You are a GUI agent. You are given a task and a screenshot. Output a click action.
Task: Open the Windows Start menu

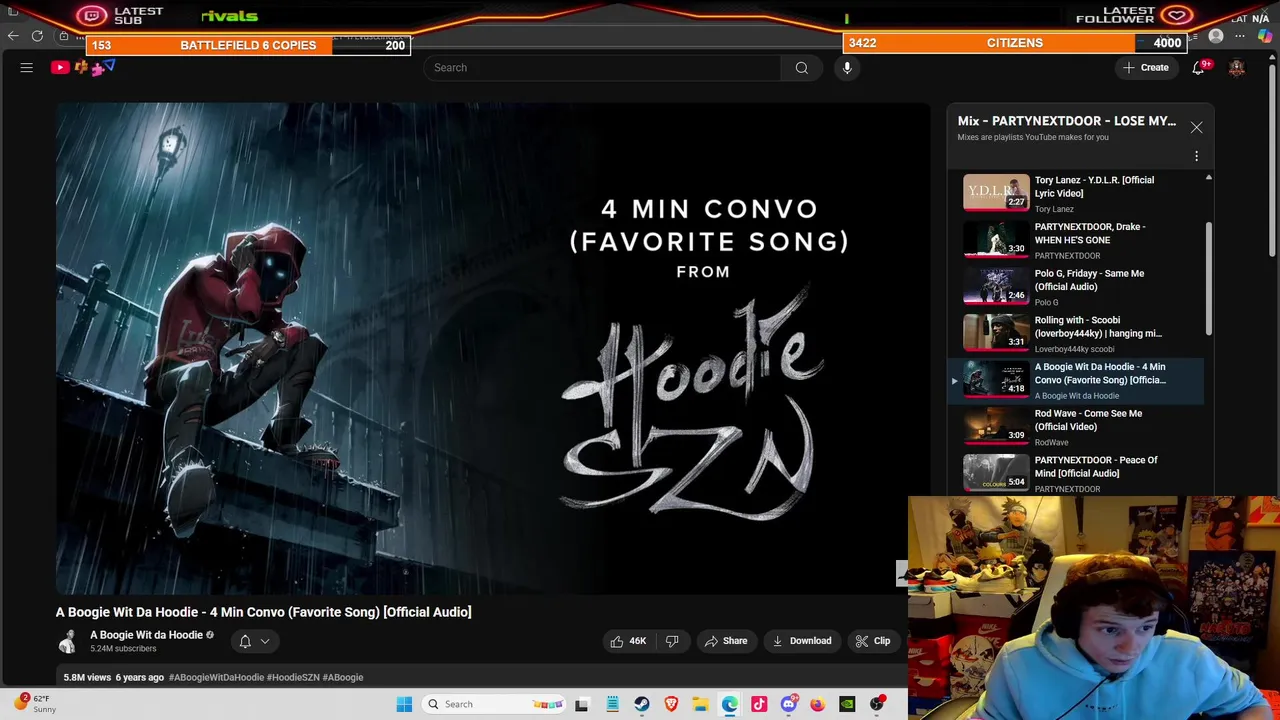click(404, 704)
